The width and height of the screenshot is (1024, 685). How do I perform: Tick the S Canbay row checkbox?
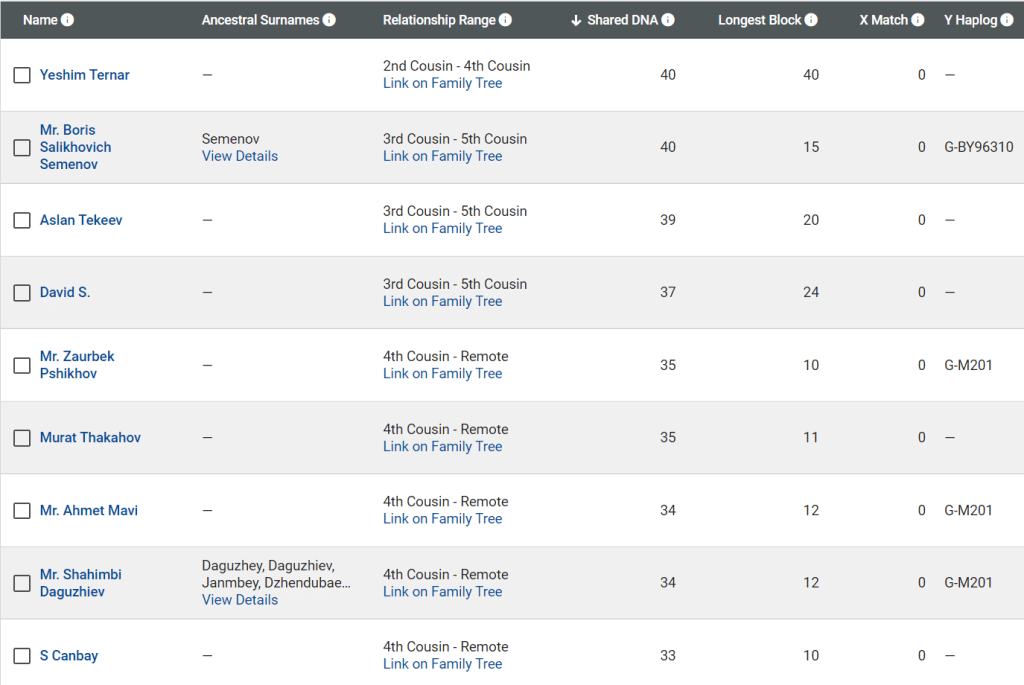coord(22,656)
